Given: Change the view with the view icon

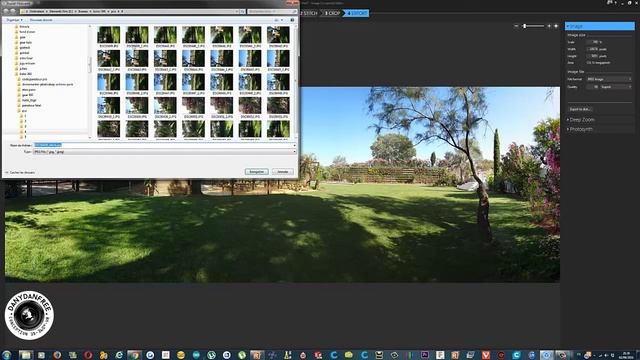Looking at the screenshot, I should tap(276, 20).
